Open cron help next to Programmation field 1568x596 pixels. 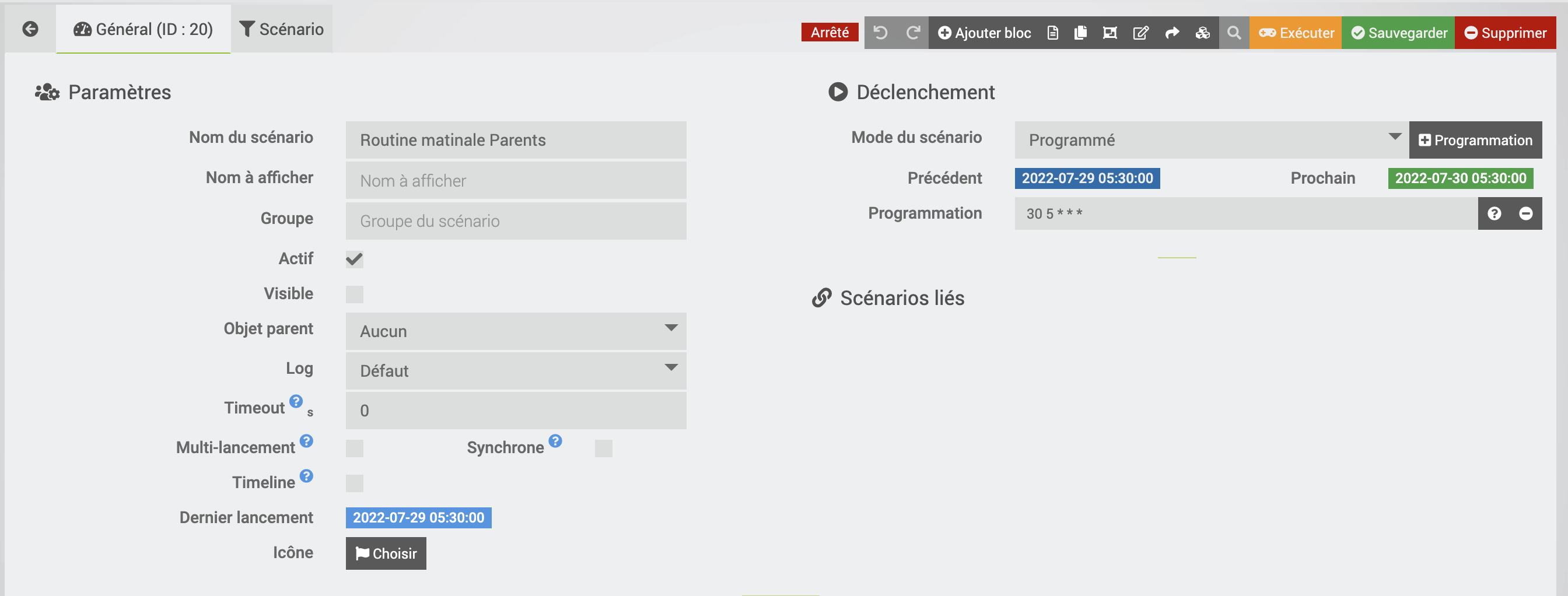tap(1494, 213)
